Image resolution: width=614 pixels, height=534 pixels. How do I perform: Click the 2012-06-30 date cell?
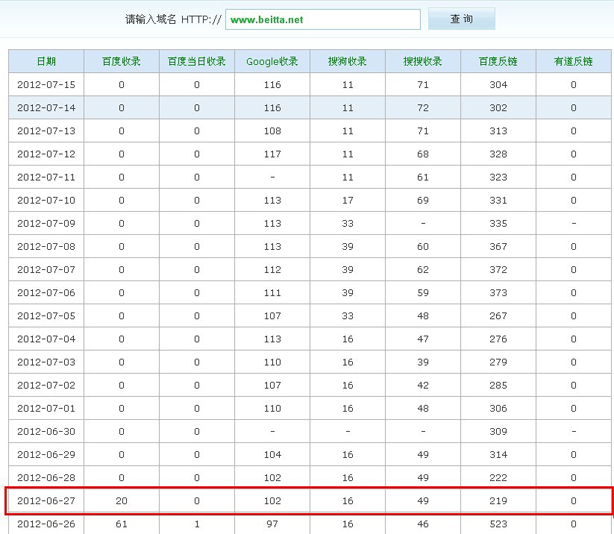point(46,432)
